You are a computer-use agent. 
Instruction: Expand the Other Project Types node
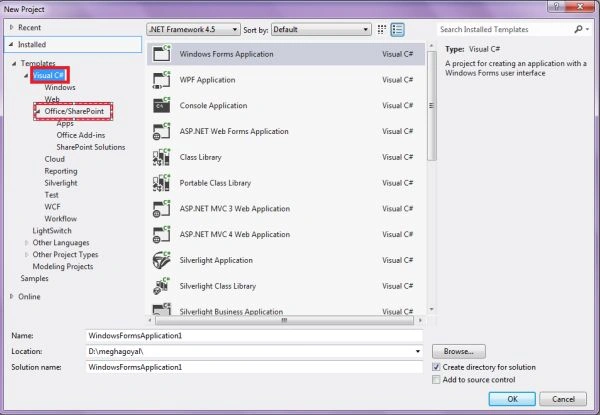pos(26,255)
